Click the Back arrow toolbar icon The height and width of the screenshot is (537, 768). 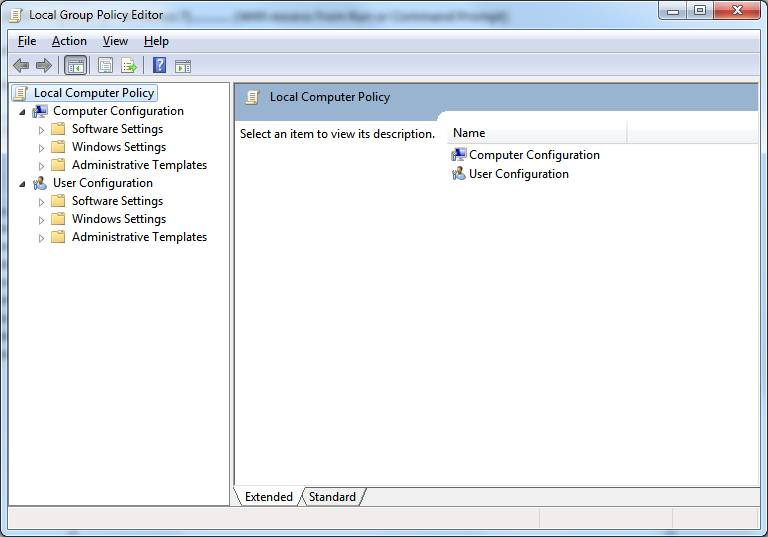(x=21, y=65)
